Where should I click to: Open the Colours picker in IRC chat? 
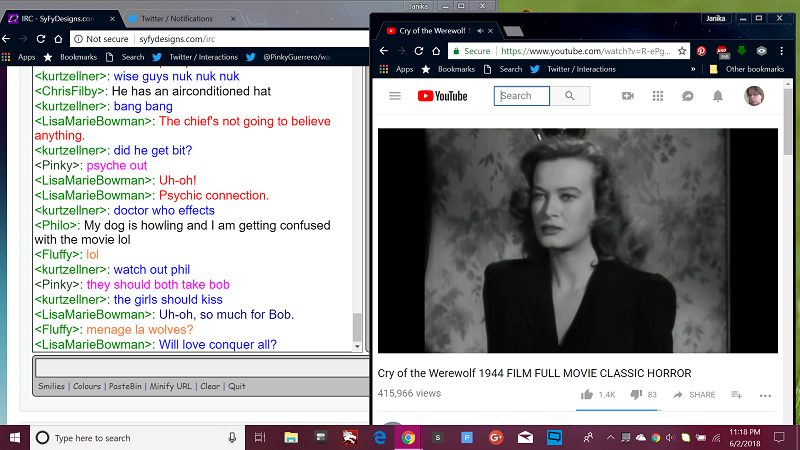tap(87, 386)
